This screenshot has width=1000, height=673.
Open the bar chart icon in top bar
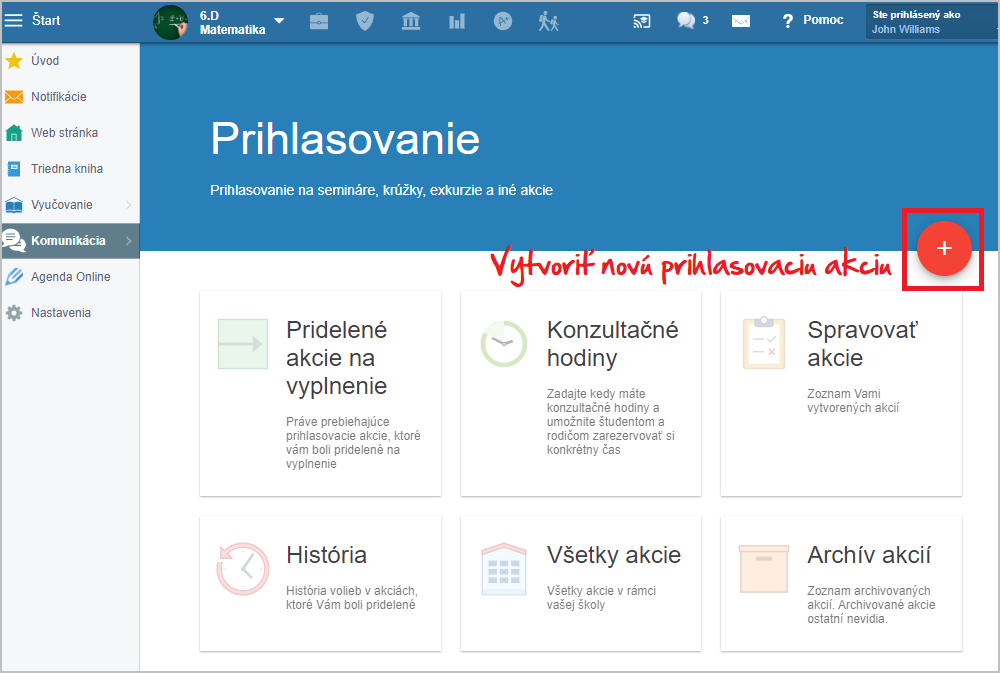point(457,22)
